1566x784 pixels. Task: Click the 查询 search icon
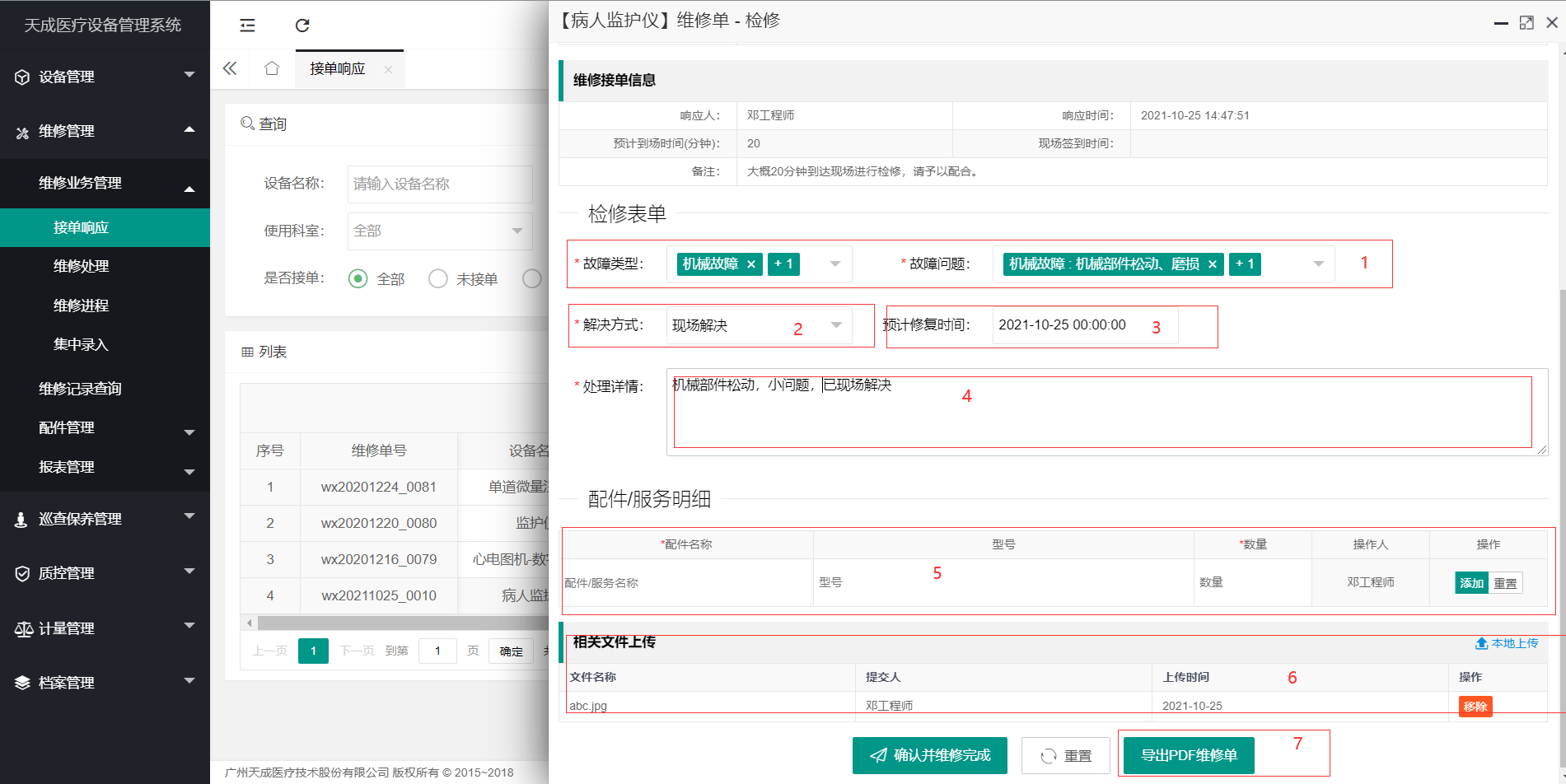pos(247,124)
